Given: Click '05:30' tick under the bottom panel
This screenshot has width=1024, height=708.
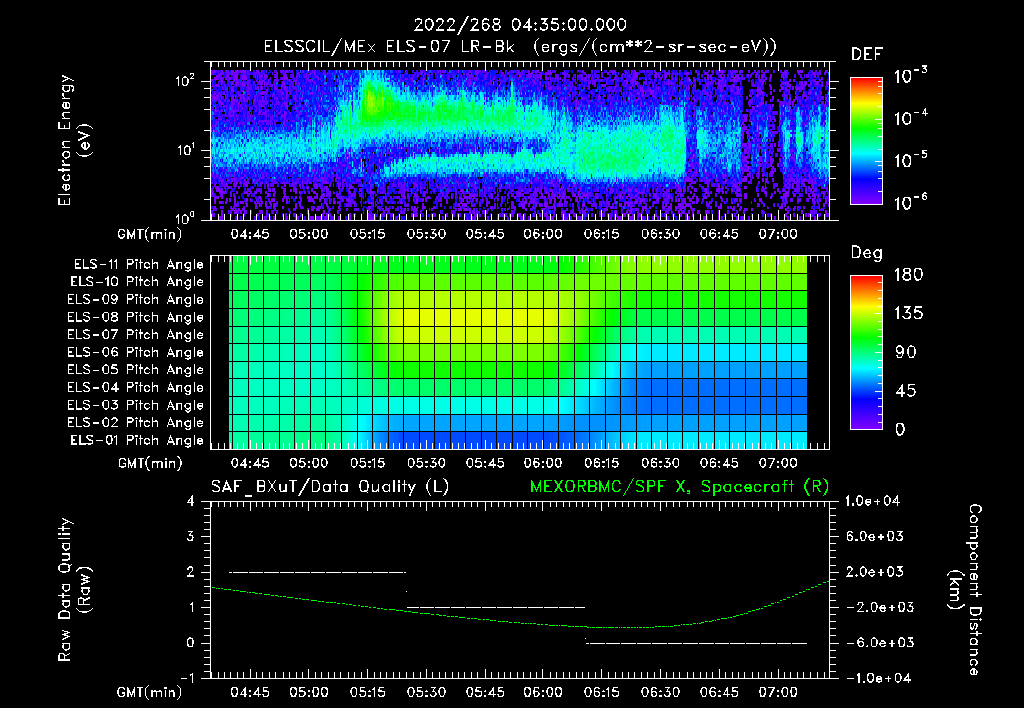Looking at the screenshot, I should [x=426, y=692].
